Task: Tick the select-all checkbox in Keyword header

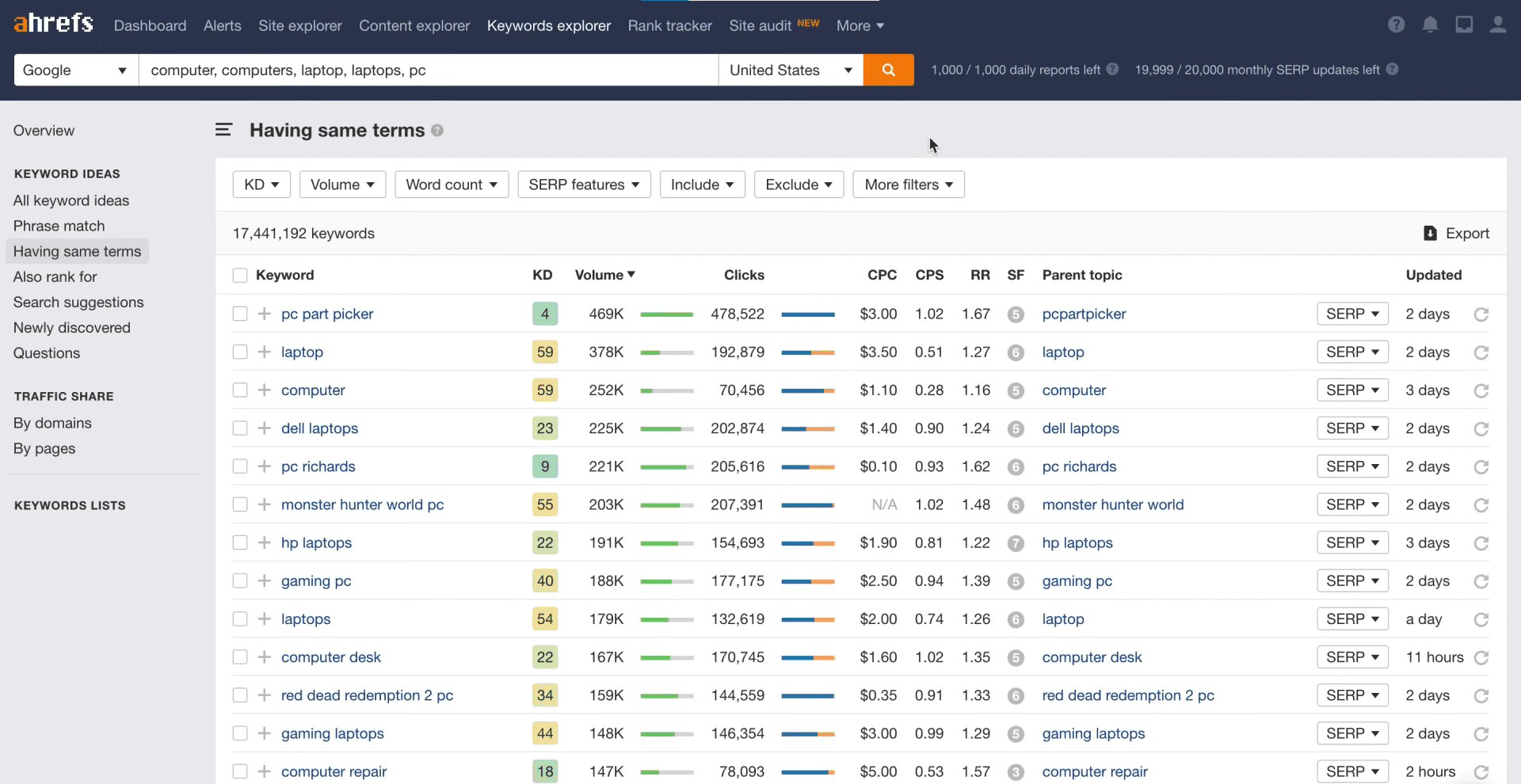Action: pyautogui.click(x=240, y=276)
